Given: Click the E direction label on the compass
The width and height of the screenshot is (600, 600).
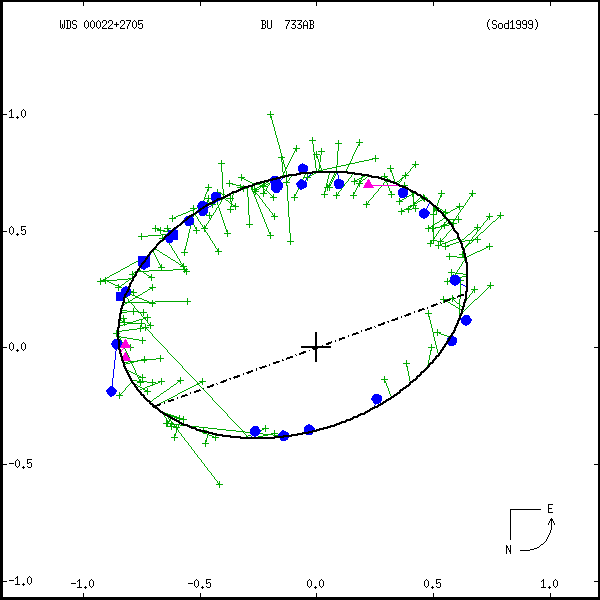Looking at the screenshot, I should coord(550,509).
